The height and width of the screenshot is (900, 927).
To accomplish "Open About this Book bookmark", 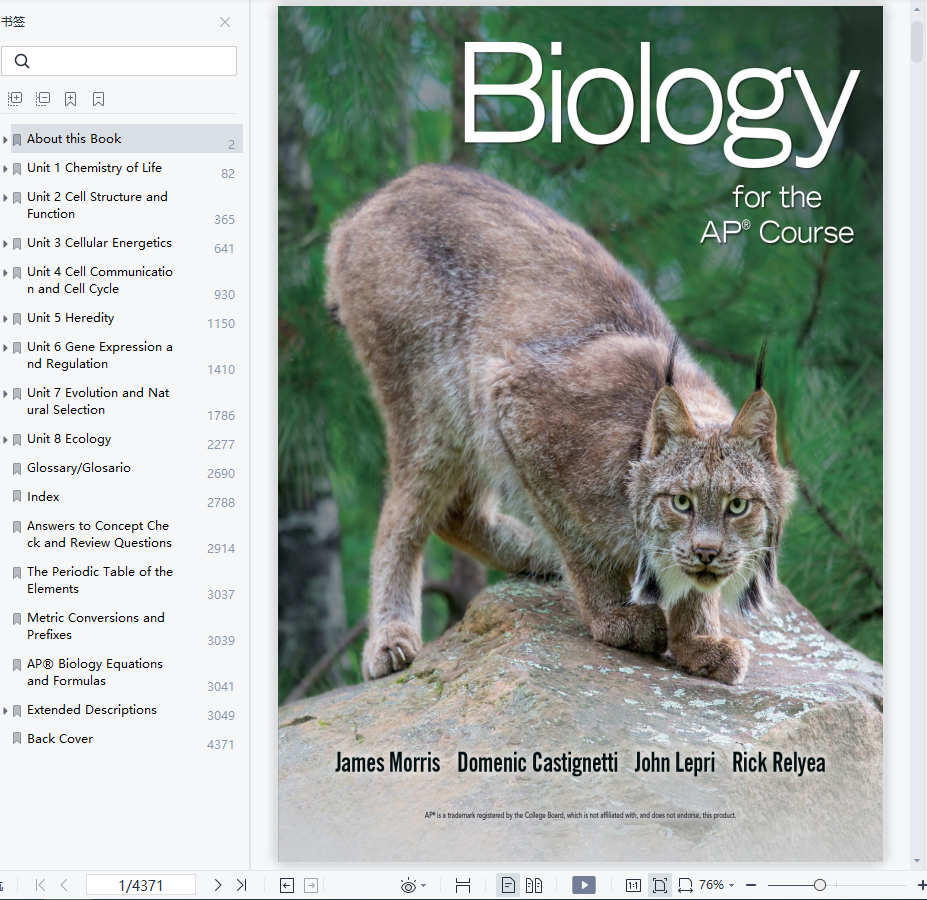I will 74,139.
